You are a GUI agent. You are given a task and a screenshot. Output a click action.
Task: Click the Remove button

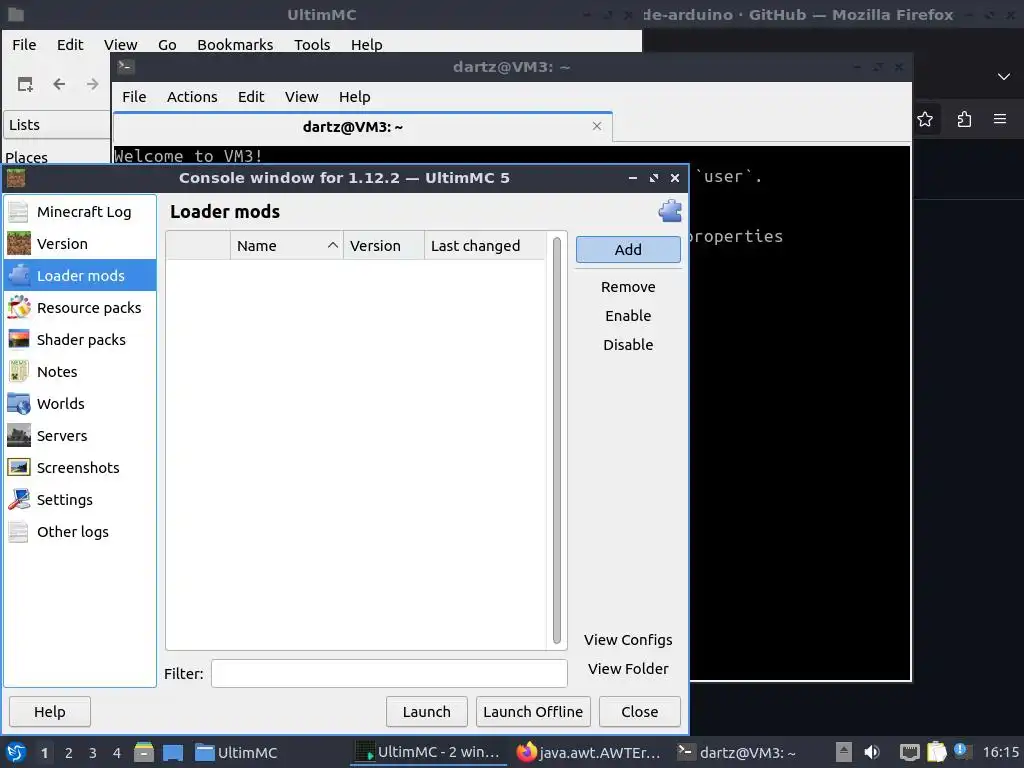tap(628, 287)
